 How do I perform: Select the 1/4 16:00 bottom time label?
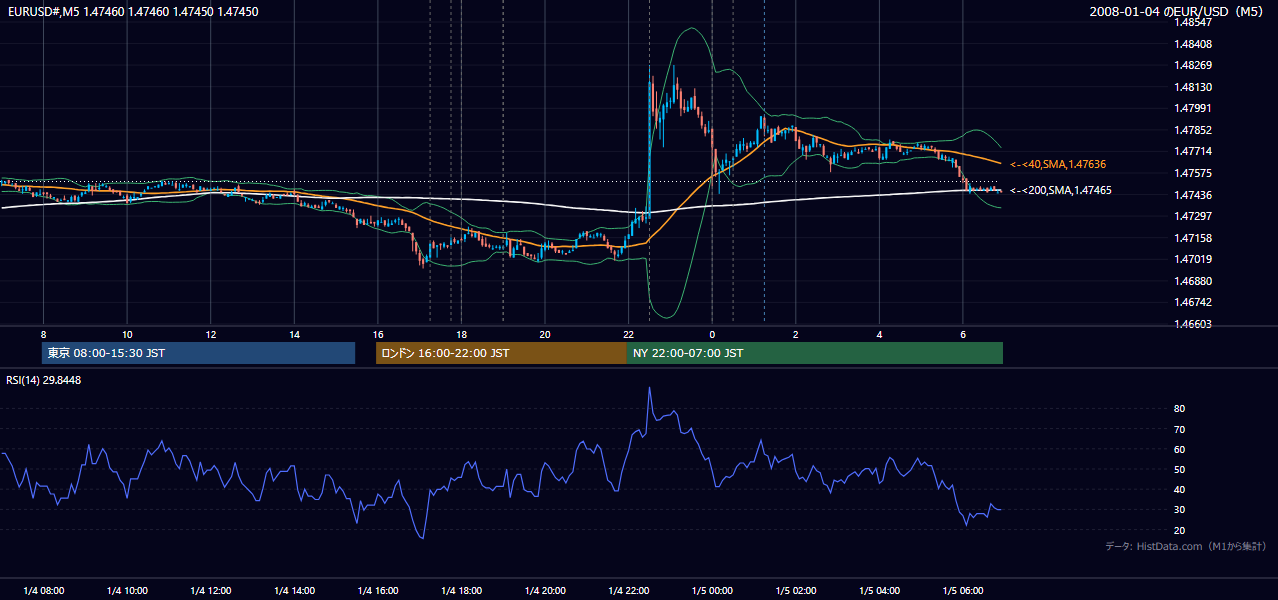point(378,590)
